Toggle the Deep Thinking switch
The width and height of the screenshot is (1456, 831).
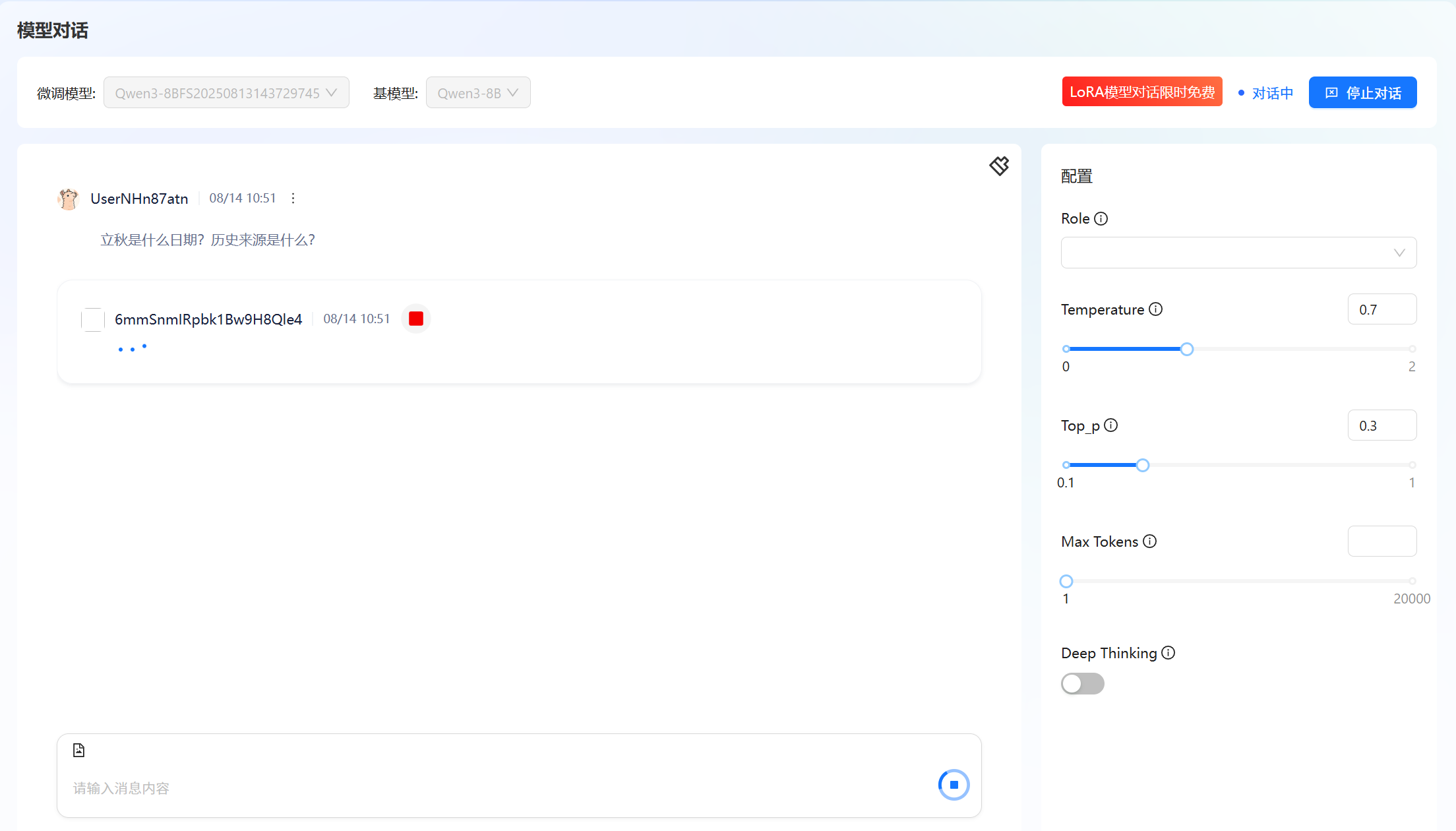pos(1082,683)
